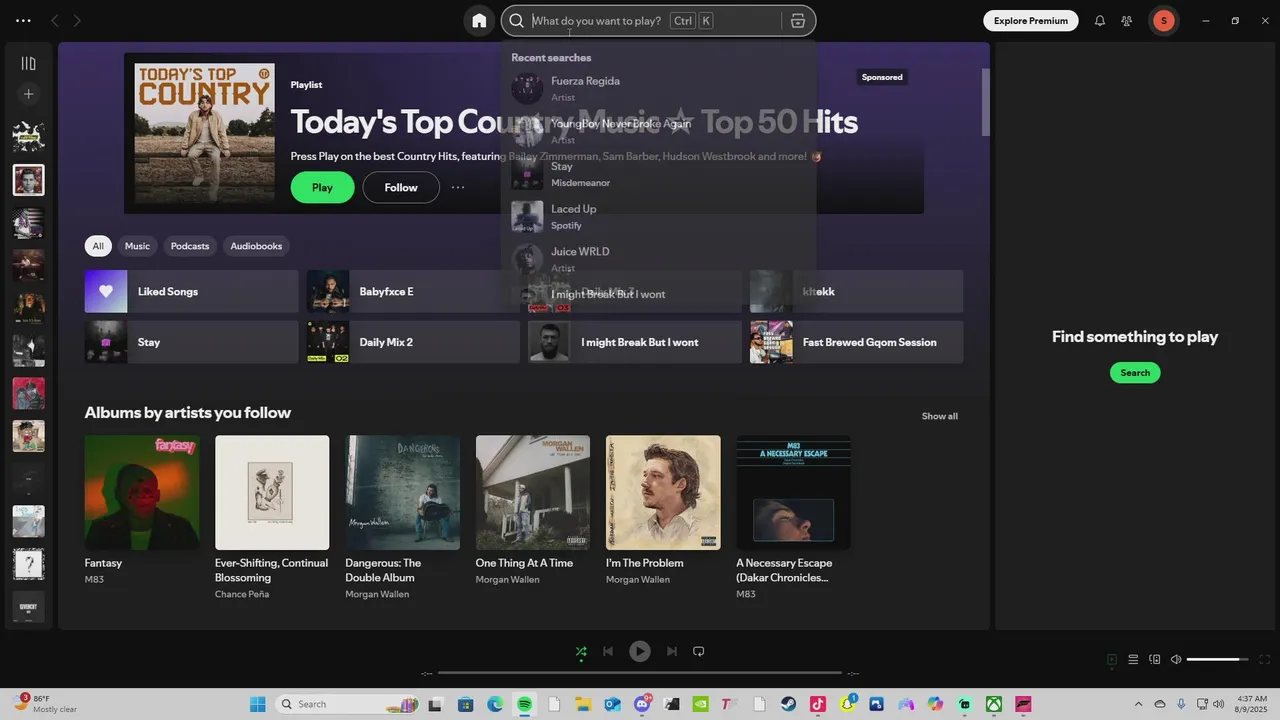
Task: Open the Stay tile under Liked Songs
Action: (x=192, y=342)
